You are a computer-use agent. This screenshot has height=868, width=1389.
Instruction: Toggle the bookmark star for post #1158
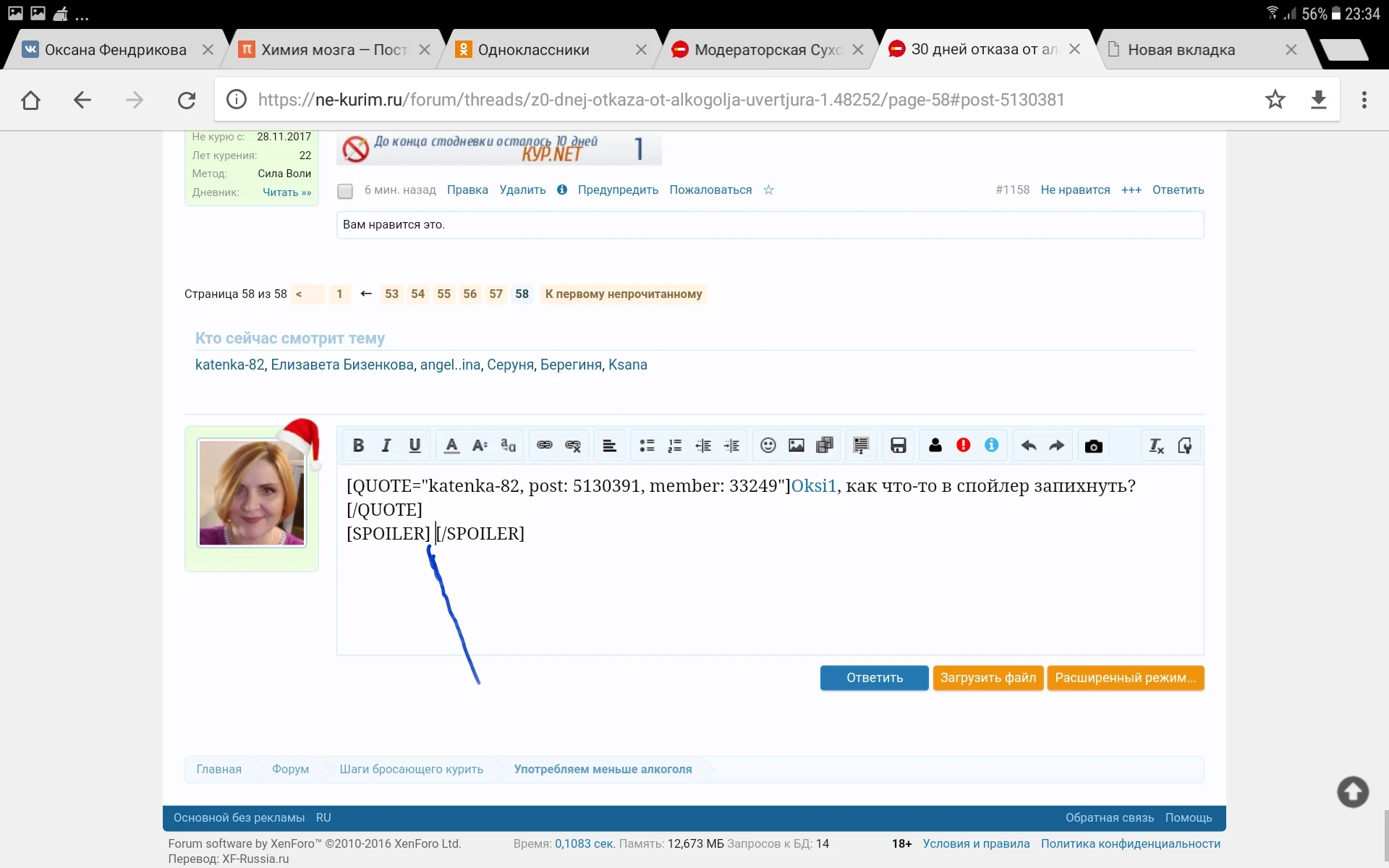[x=769, y=190]
